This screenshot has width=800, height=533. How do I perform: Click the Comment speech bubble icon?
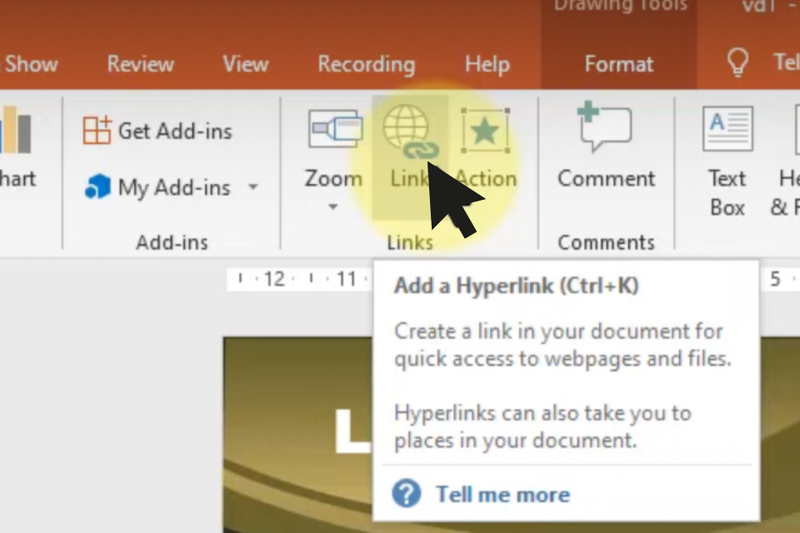pyautogui.click(x=605, y=126)
